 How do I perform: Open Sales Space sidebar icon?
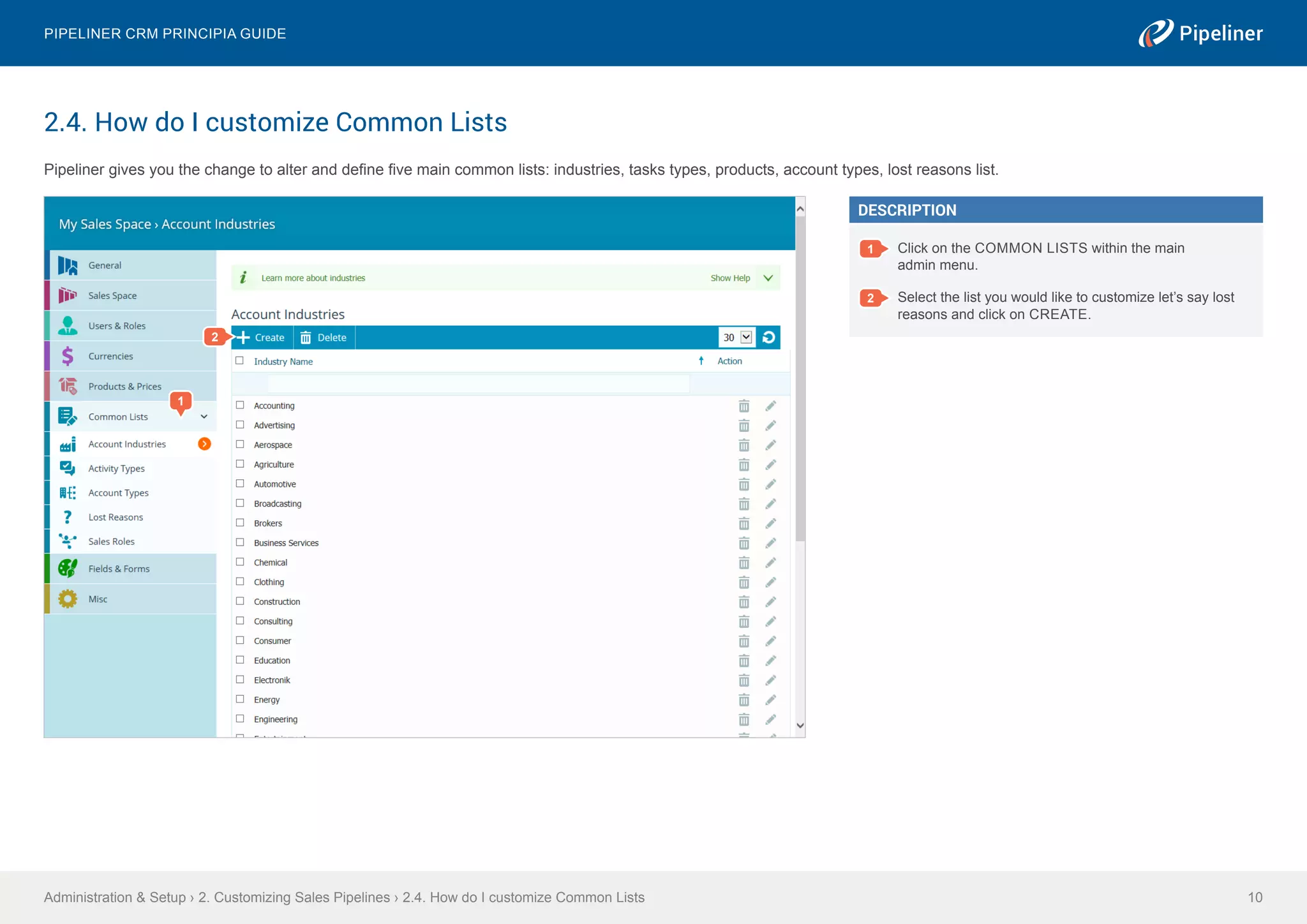pos(68,295)
